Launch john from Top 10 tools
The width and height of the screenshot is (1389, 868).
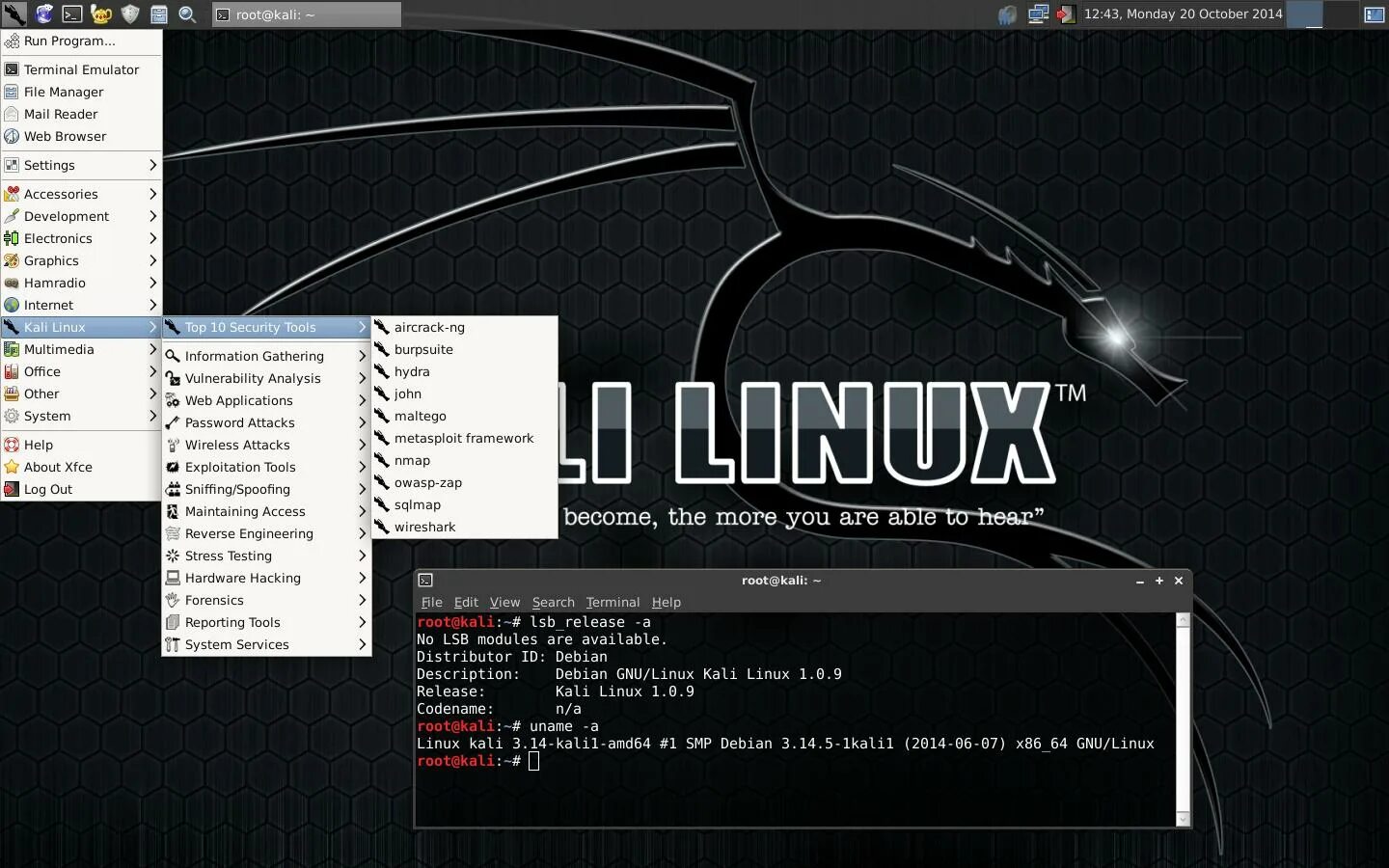pos(464,393)
